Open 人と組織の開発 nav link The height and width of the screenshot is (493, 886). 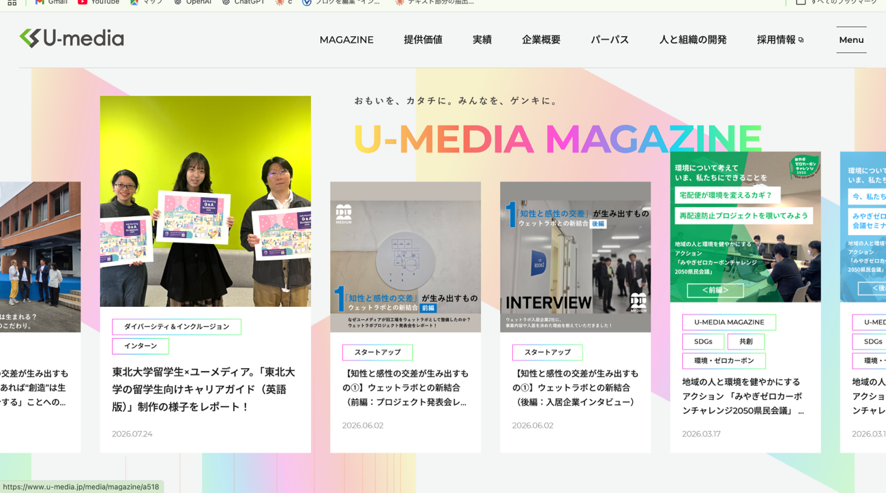pos(693,40)
